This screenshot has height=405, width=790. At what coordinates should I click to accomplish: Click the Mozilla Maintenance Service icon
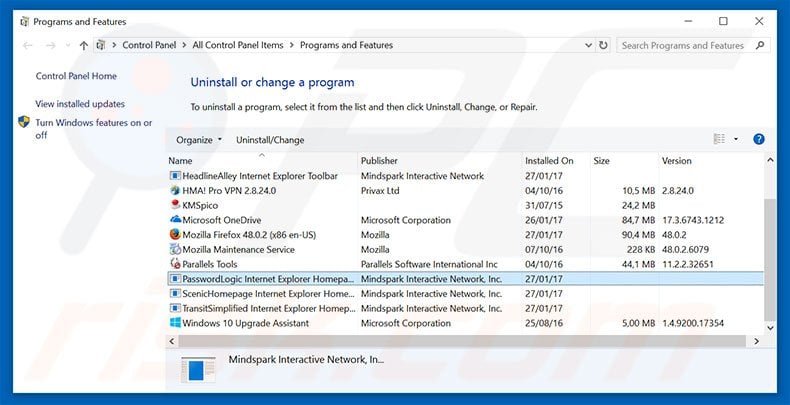[175, 249]
